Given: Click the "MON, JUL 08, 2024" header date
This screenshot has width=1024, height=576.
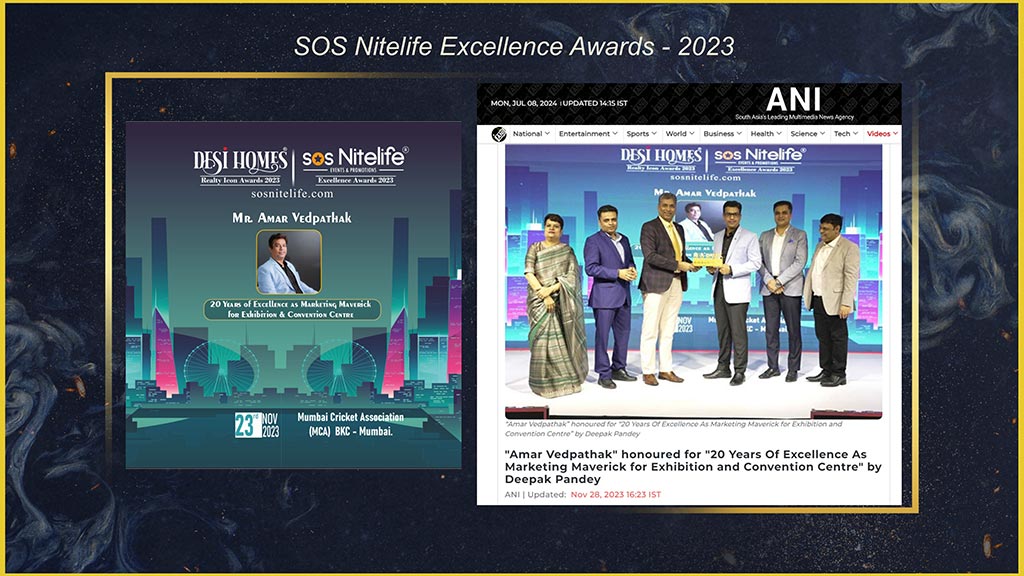Looking at the screenshot, I should 524,103.
